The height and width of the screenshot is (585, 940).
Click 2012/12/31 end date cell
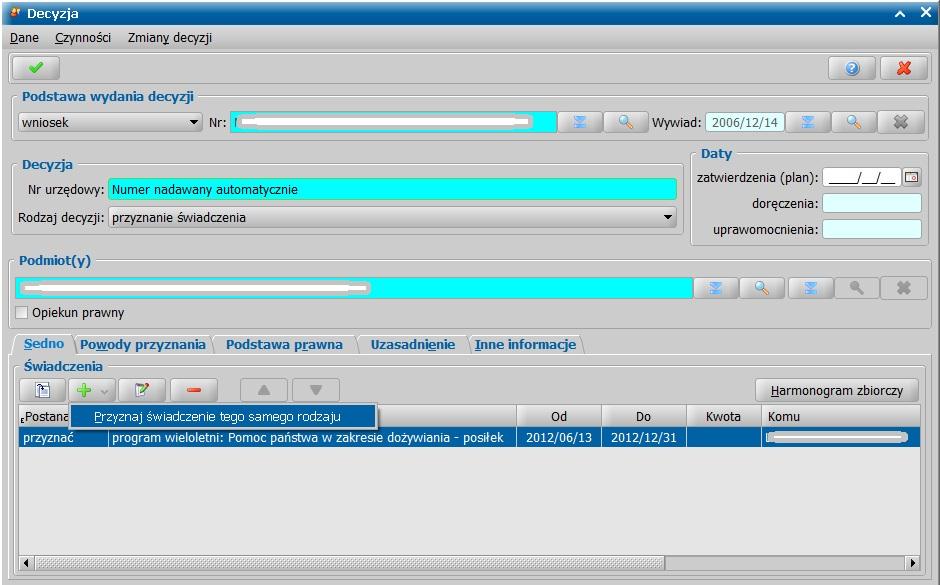643,438
